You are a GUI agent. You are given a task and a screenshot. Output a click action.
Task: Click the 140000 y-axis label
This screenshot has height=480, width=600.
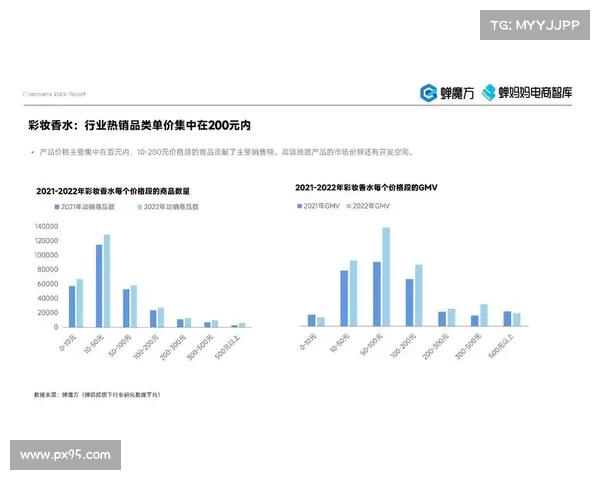pos(47,227)
